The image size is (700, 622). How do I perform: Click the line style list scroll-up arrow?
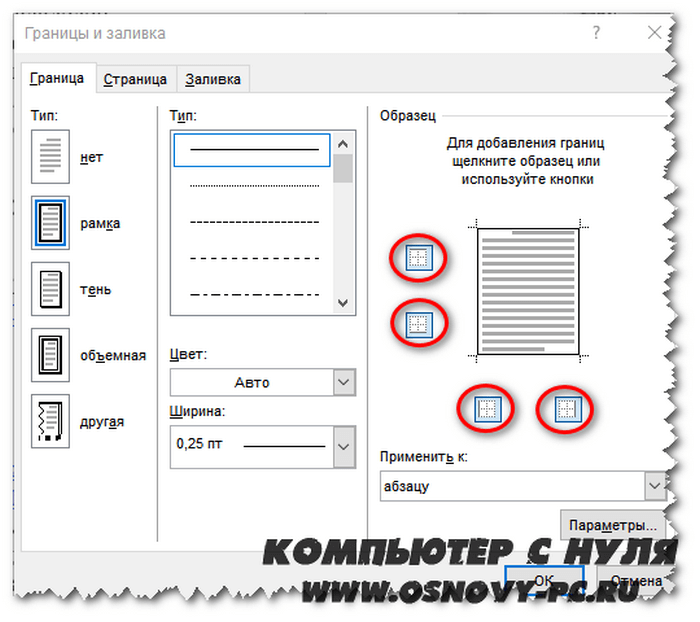pos(343,144)
